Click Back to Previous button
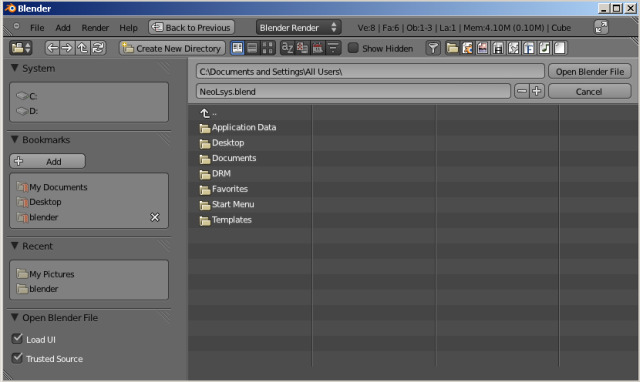The width and height of the screenshot is (640, 382). (x=191, y=27)
